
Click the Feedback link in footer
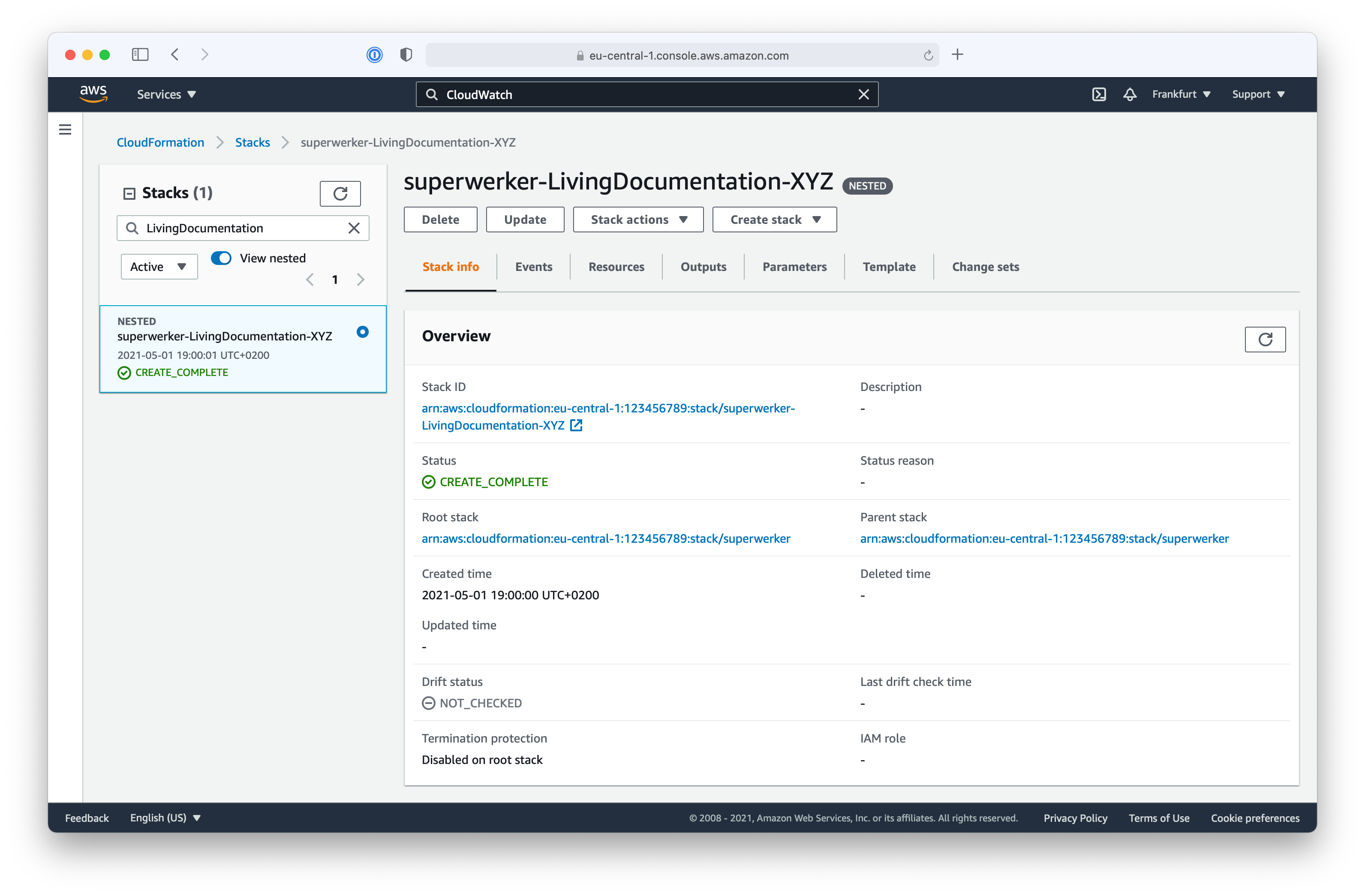click(87, 818)
